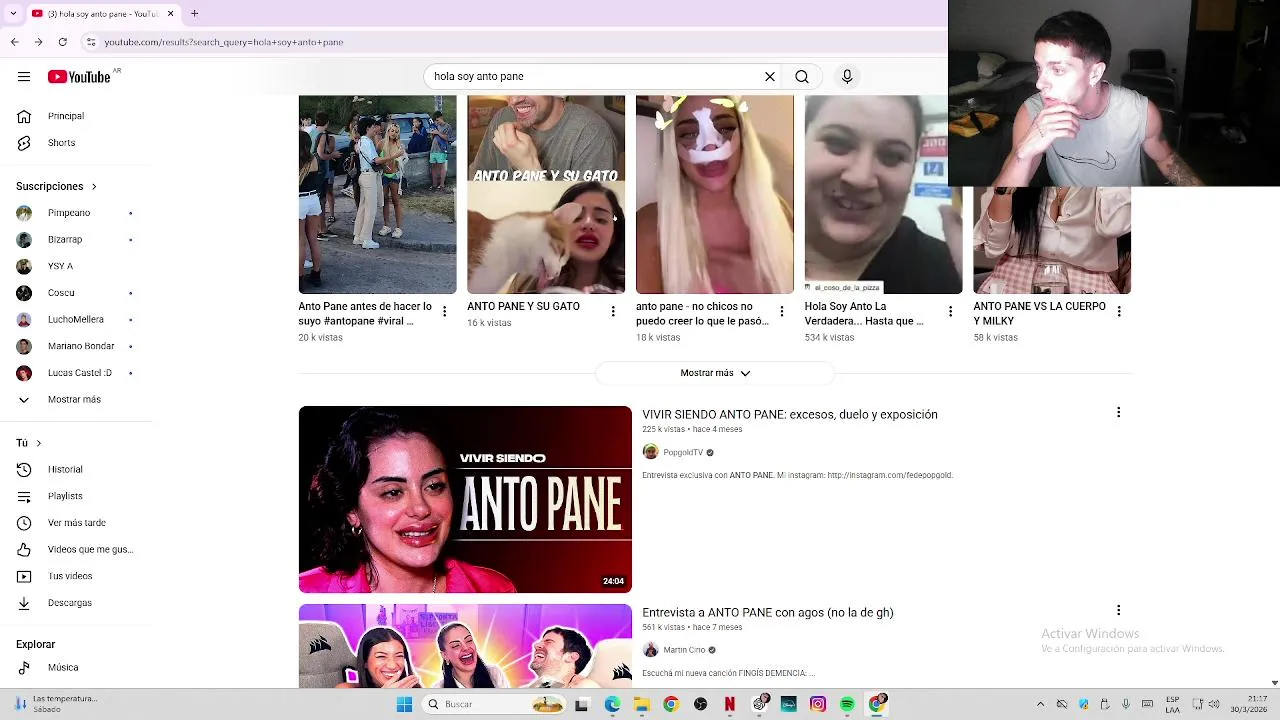Open Lucas Castel :D channel
This screenshot has width=1280, height=720.
78,373
